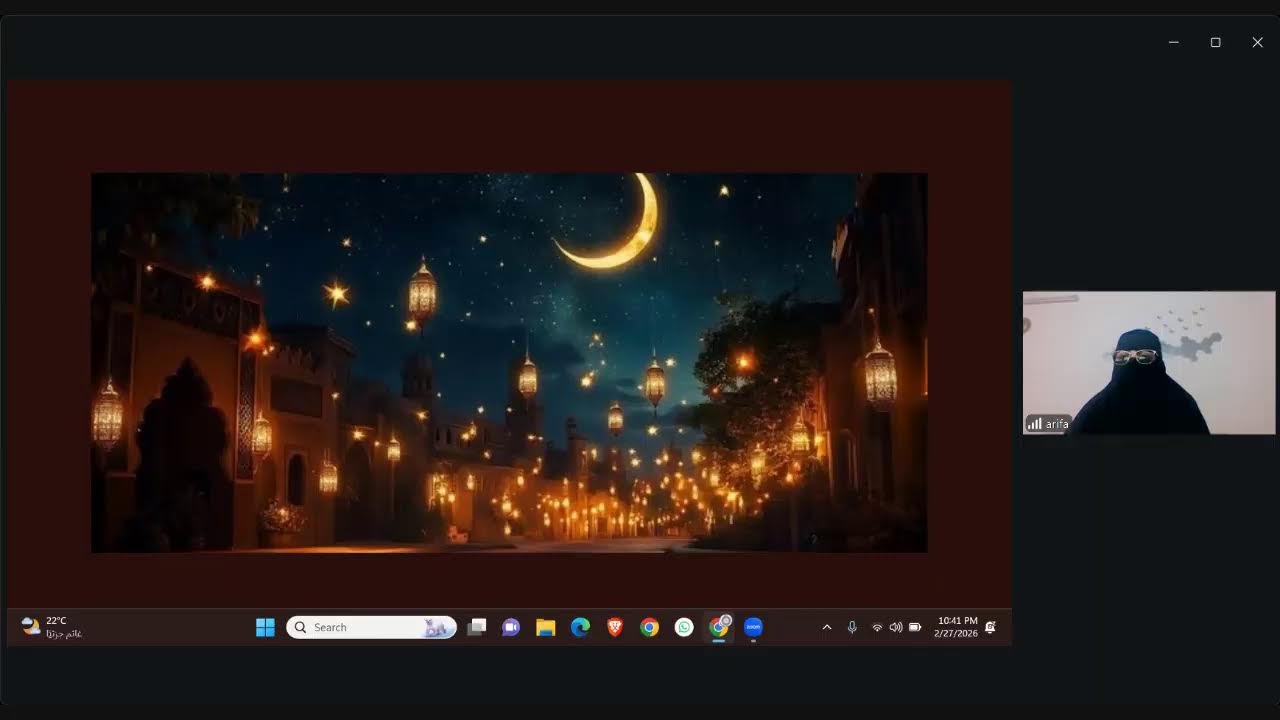Open File Explorer from the taskbar

point(545,627)
